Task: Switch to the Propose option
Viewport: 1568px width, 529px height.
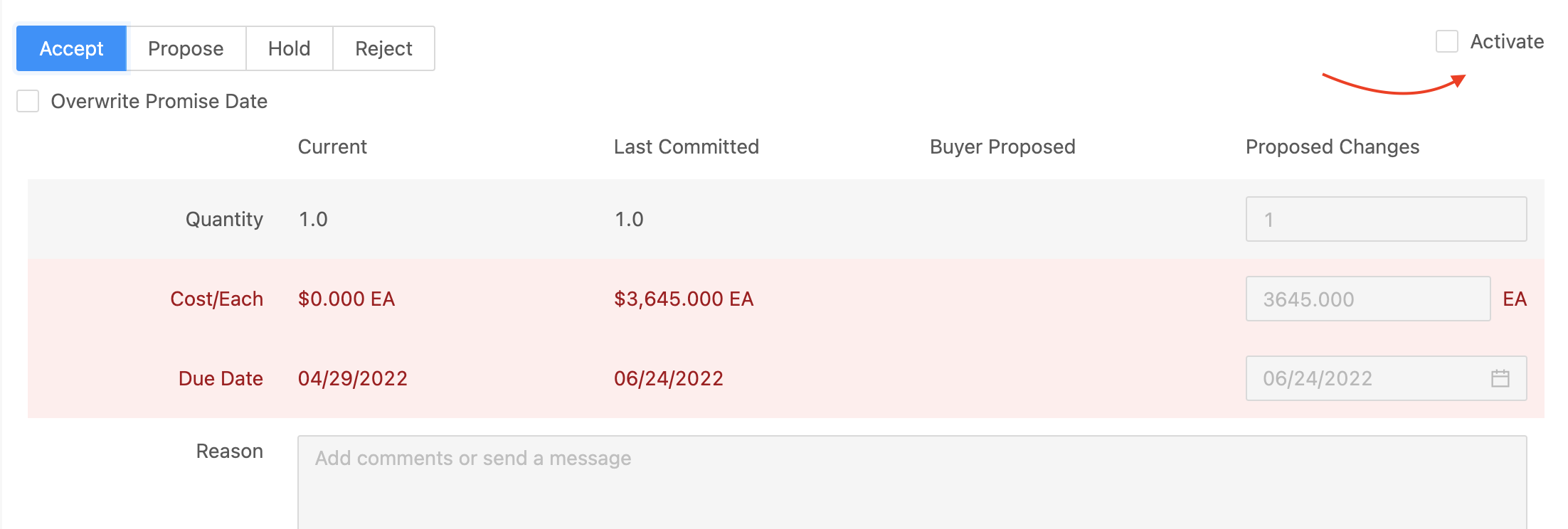Action: [186, 48]
